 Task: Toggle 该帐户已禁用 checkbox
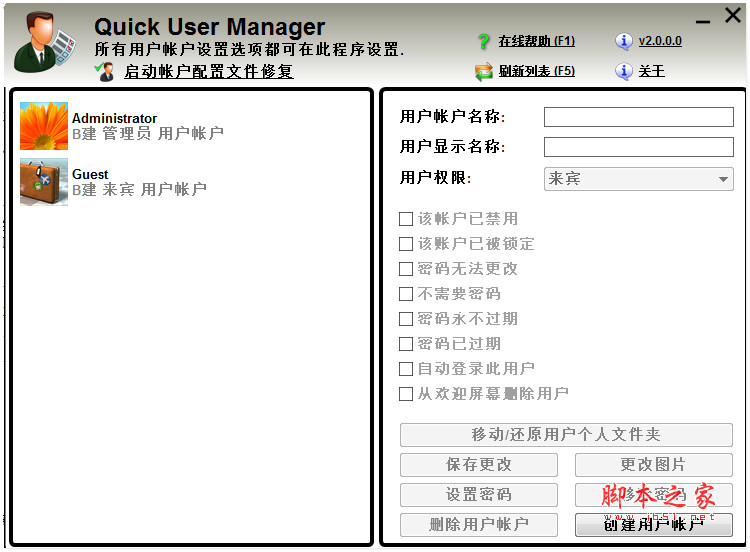click(406, 219)
